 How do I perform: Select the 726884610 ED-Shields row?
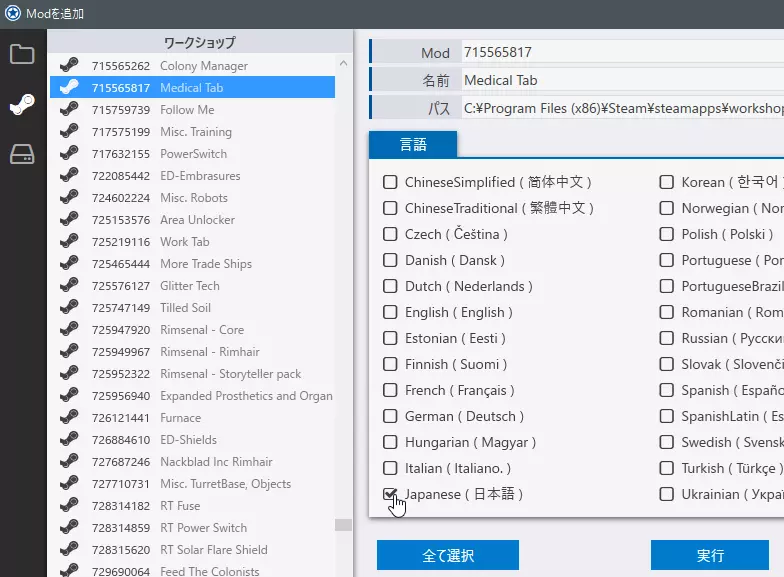pos(192,440)
